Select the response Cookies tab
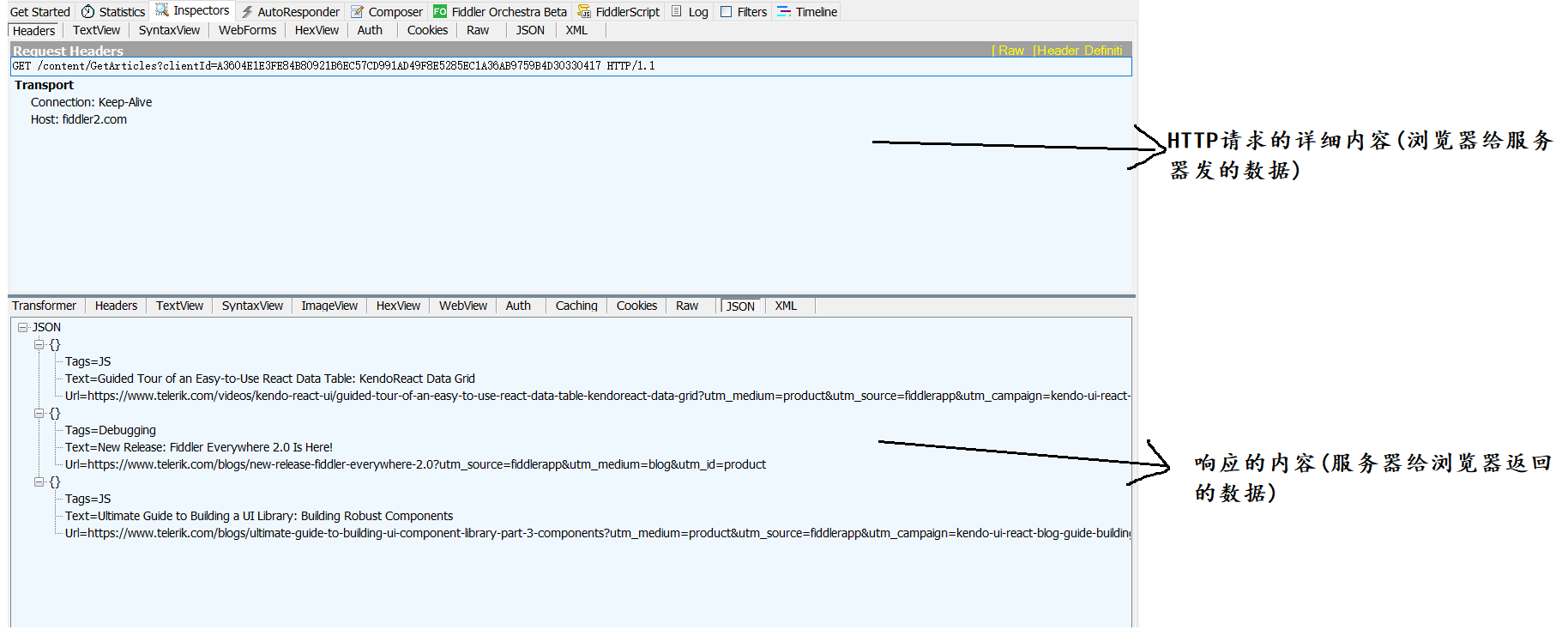This screenshot has height=630, width=1568. (x=636, y=306)
